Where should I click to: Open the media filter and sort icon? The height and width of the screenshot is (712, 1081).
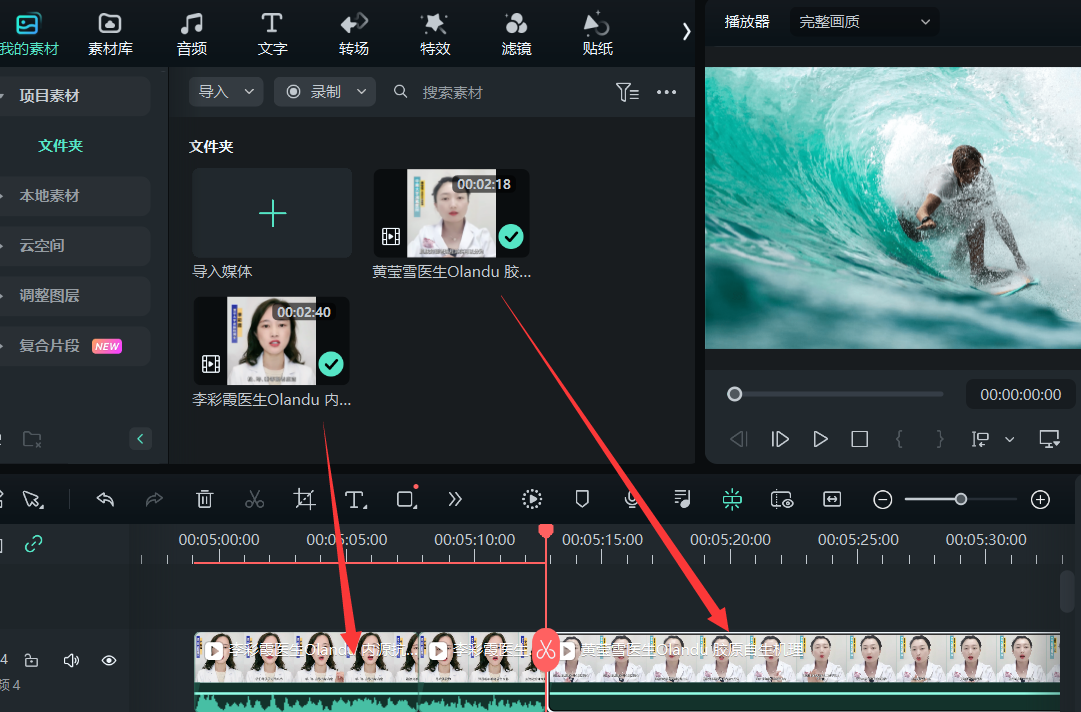pos(627,92)
